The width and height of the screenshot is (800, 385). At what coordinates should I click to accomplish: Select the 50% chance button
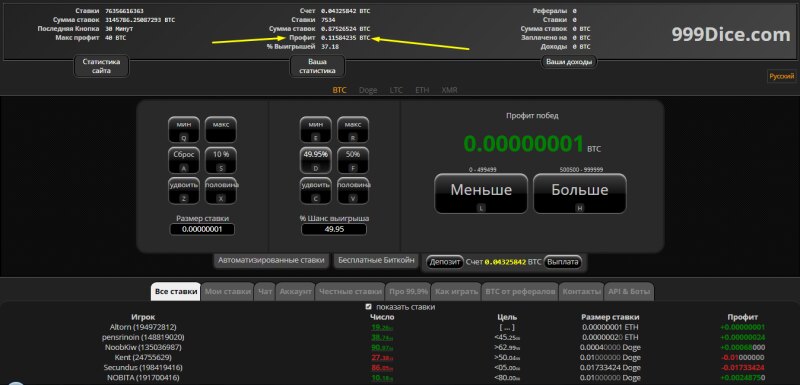[353, 160]
